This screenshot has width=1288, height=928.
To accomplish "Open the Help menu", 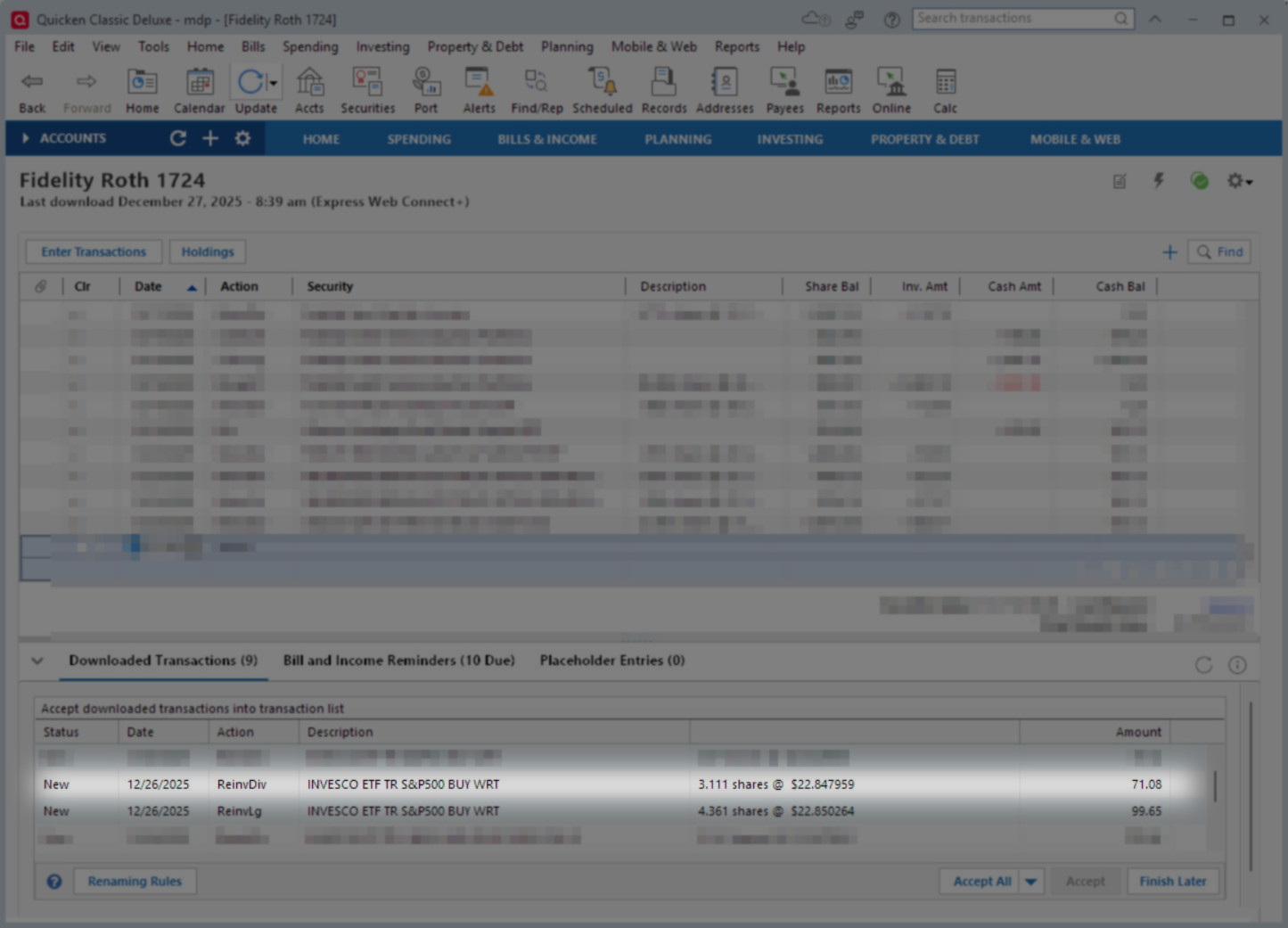I will pos(791,46).
